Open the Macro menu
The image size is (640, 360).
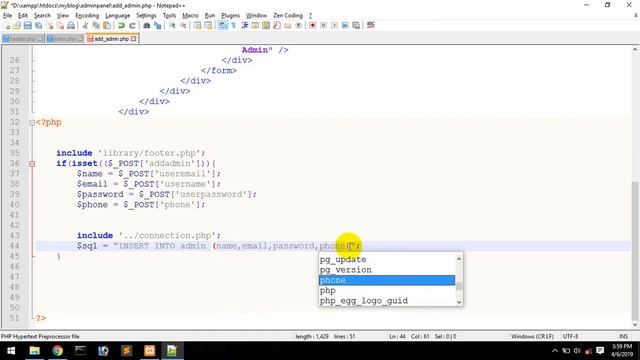[190, 16]
